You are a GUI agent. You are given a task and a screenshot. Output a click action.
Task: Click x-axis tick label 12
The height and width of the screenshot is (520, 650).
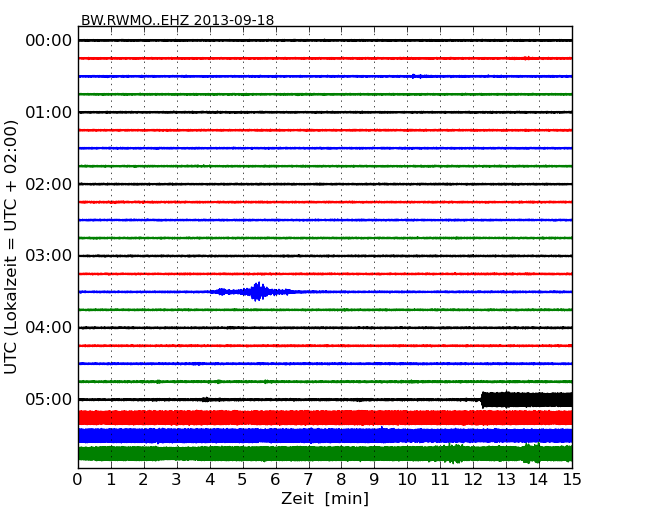point(473,480)
